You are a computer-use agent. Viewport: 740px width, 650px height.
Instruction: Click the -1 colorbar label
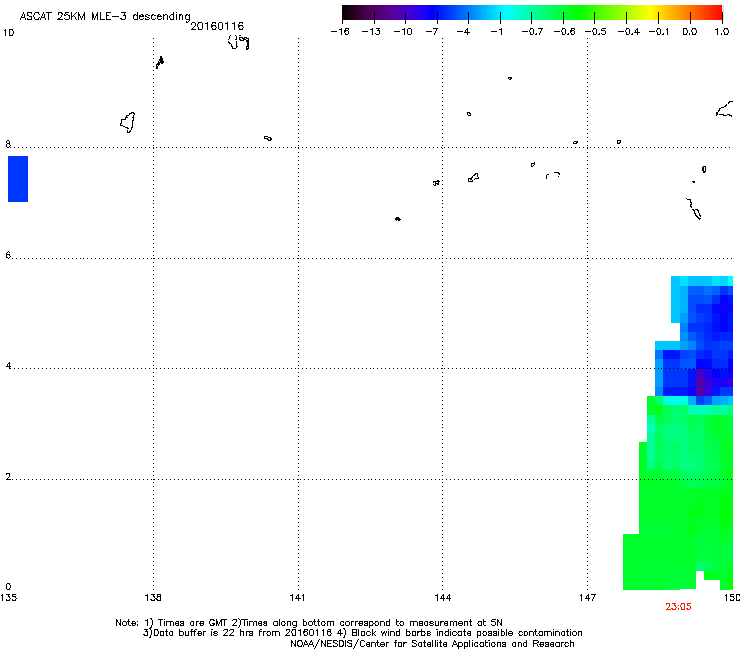click(496, 32)
